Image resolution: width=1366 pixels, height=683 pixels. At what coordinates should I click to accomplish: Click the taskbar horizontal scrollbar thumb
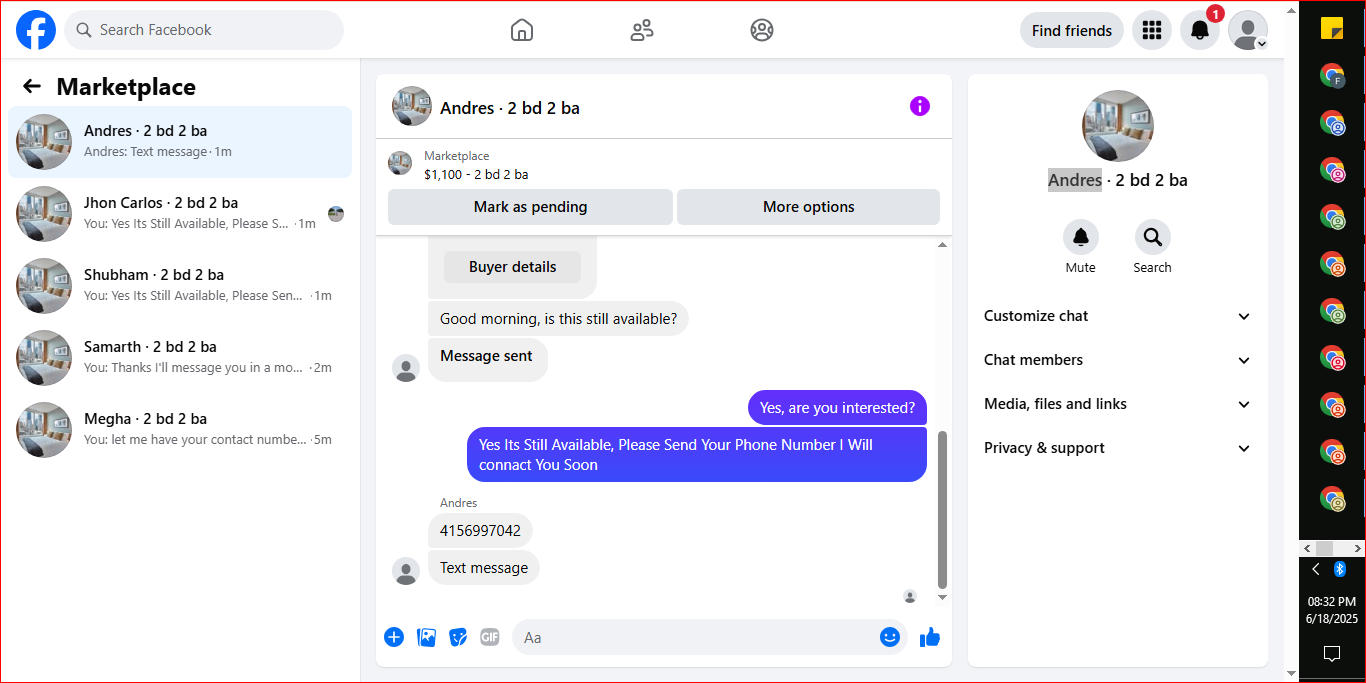(1324, 549)
